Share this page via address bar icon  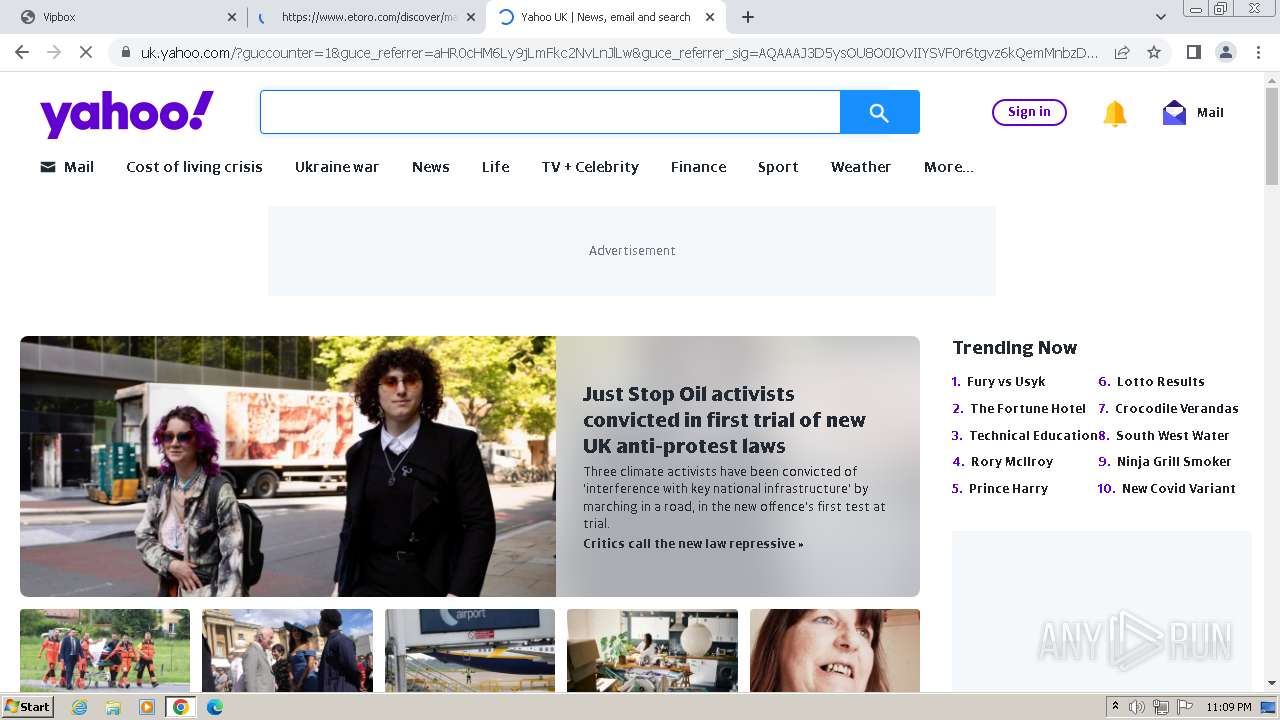coord(1122,52)
